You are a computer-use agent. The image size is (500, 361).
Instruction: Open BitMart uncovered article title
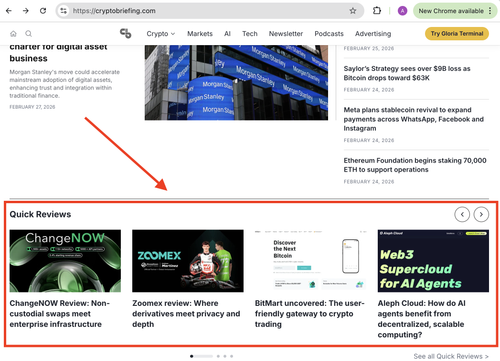309,314
